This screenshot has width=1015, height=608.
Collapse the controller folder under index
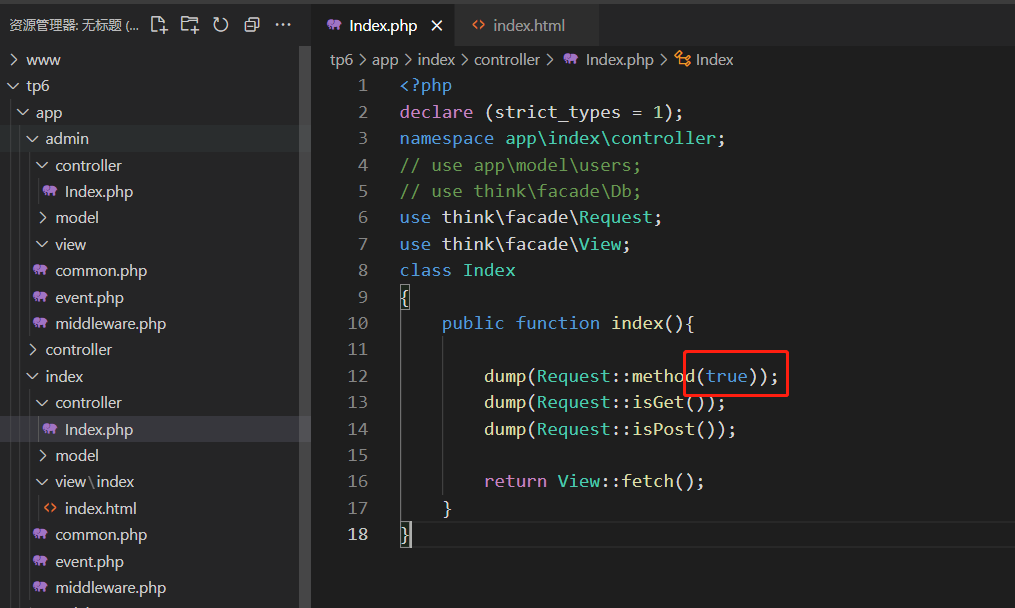tap(155, 403)
